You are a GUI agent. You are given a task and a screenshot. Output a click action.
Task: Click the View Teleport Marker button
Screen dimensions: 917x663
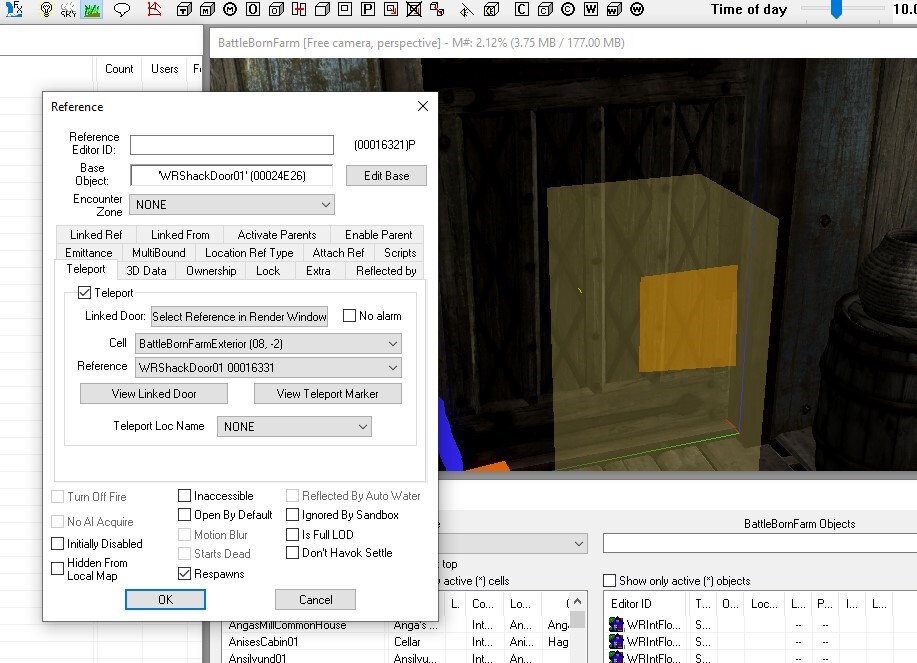(x=328, y=393)
